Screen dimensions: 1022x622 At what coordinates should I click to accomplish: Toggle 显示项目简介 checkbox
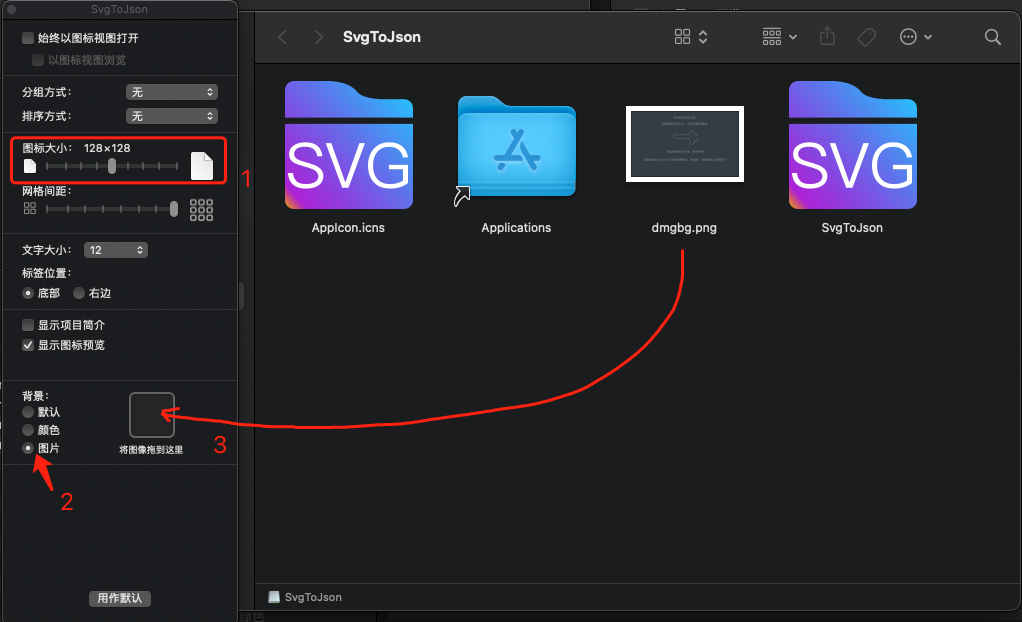pos(28,325)
